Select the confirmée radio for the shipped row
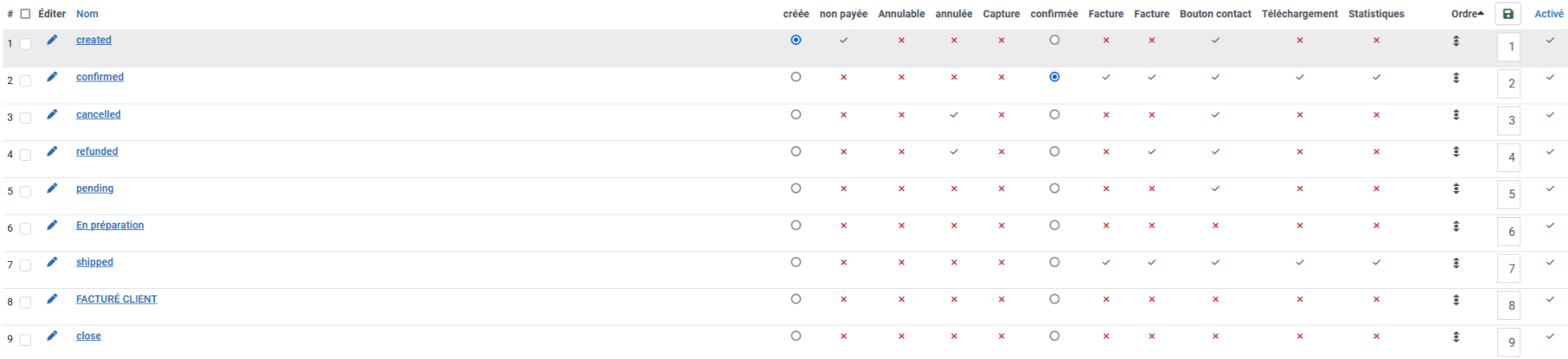This screenshot has width=1568, height=359. point(1054,263)
